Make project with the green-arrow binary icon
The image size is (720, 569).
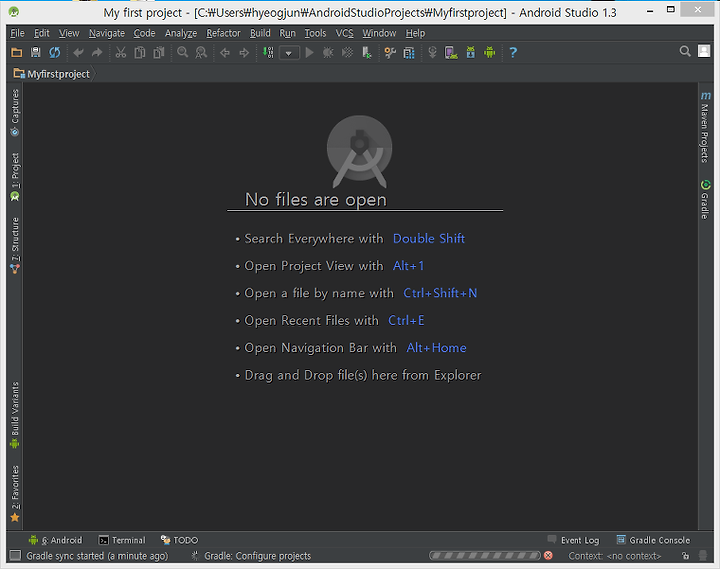[268, 52]
